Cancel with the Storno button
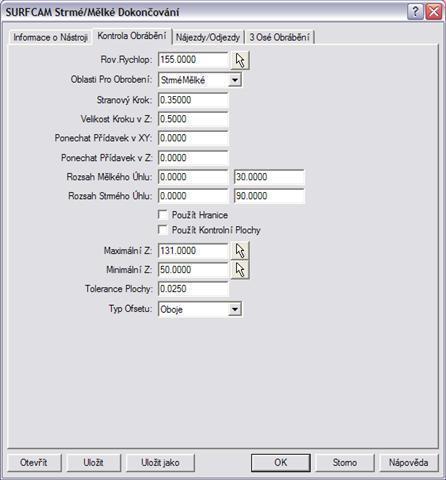446x480 pixels. 345,462
